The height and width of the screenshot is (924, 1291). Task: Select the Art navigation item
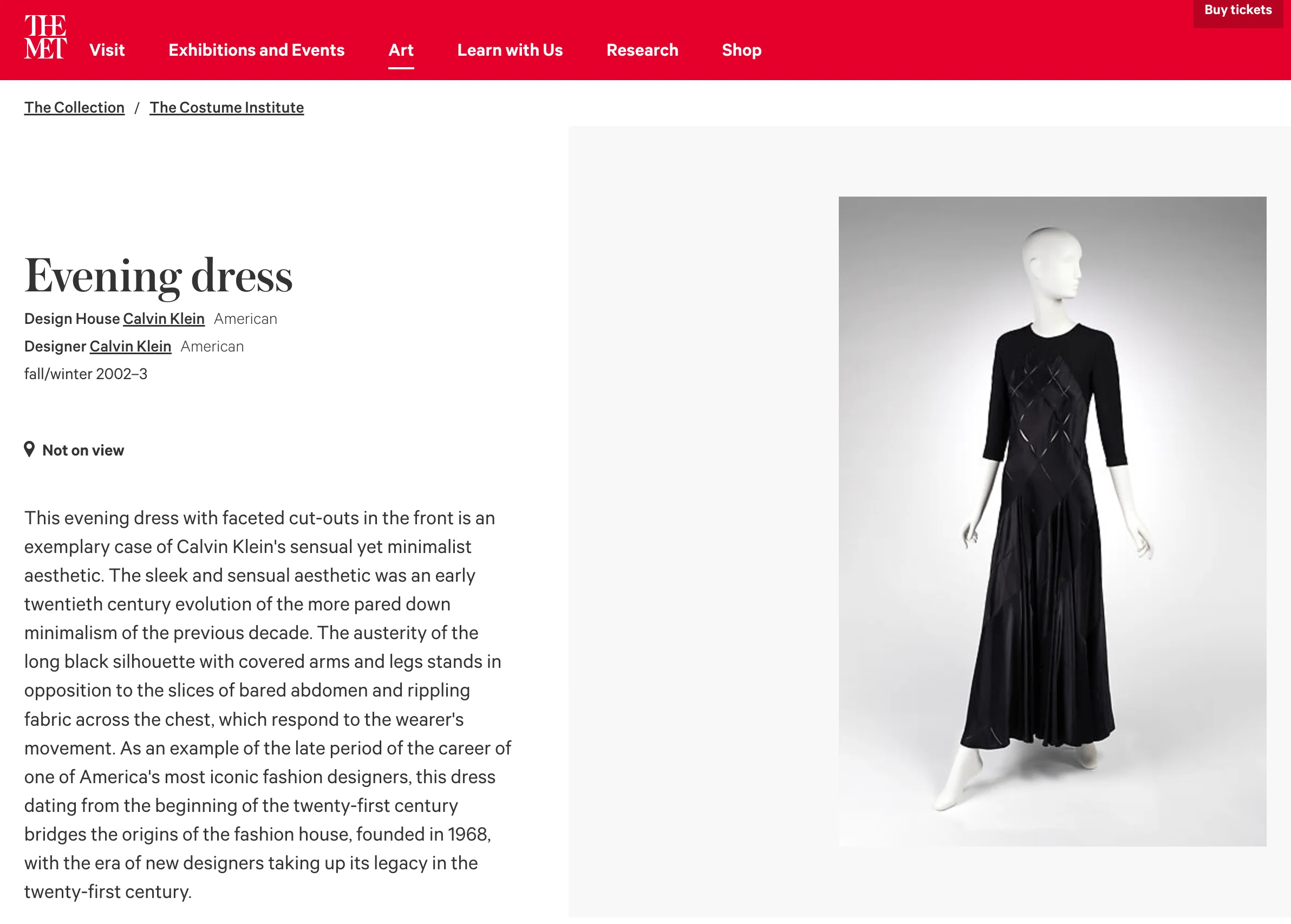click(401, 50)
